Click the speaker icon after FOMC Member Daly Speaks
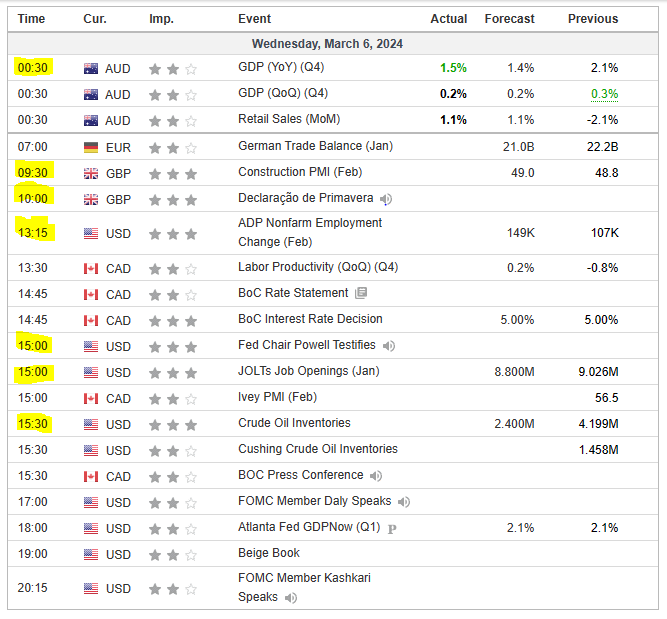The width and height of the screenshot is (667, 619). (x=403, y=502)
